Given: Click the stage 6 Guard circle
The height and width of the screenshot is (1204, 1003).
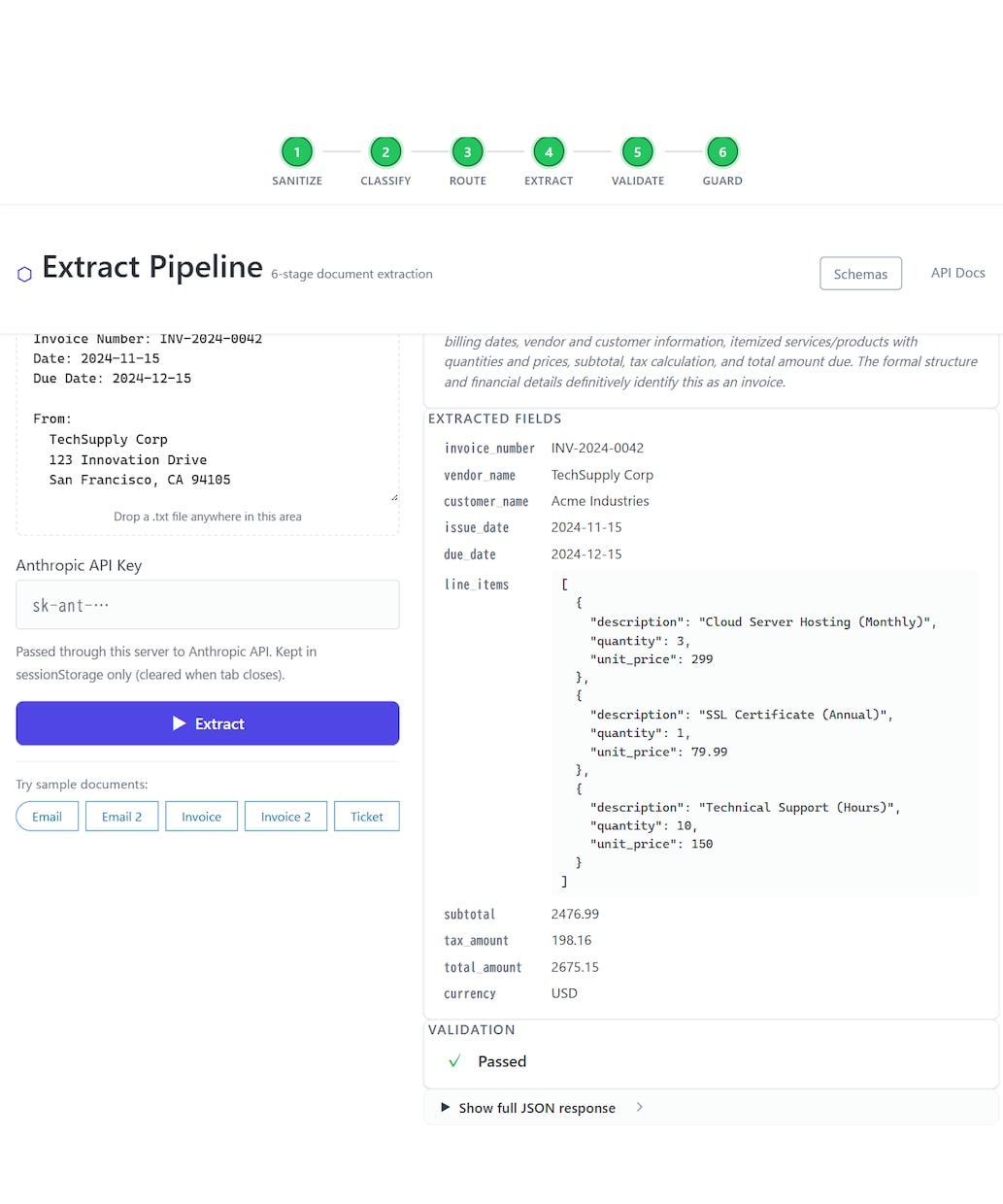Looking at the screenshot, I should tap(722, 151).
